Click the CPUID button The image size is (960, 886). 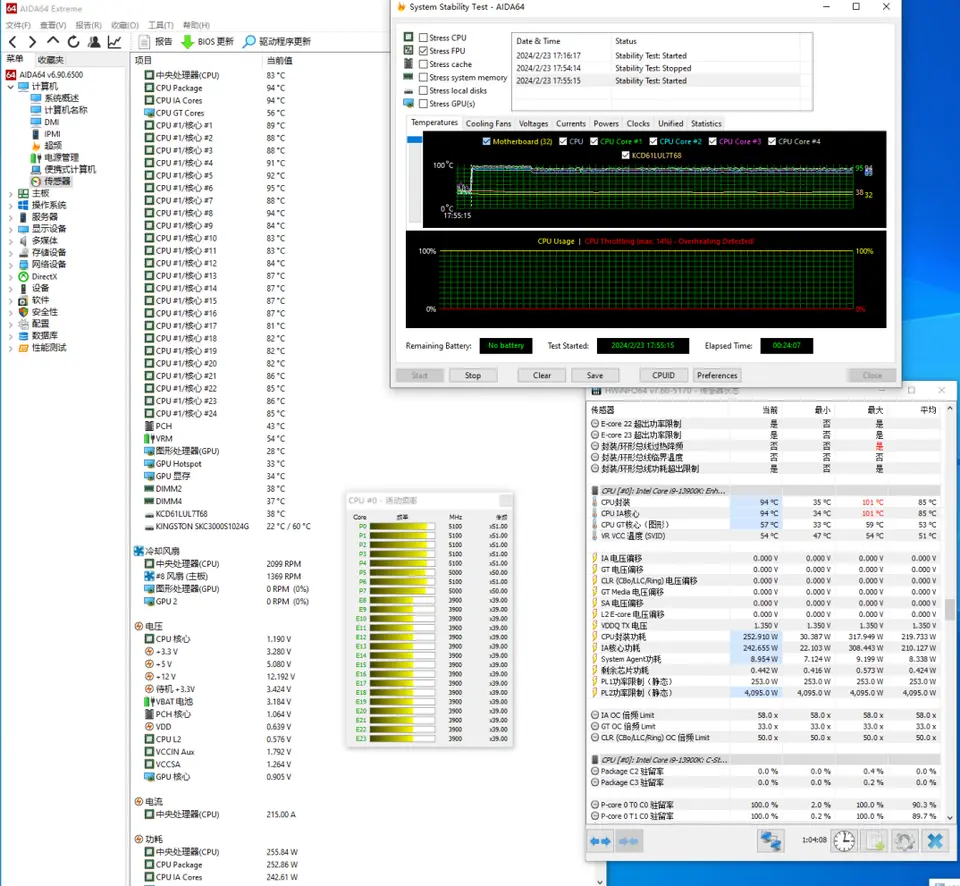tap(664, 375)
